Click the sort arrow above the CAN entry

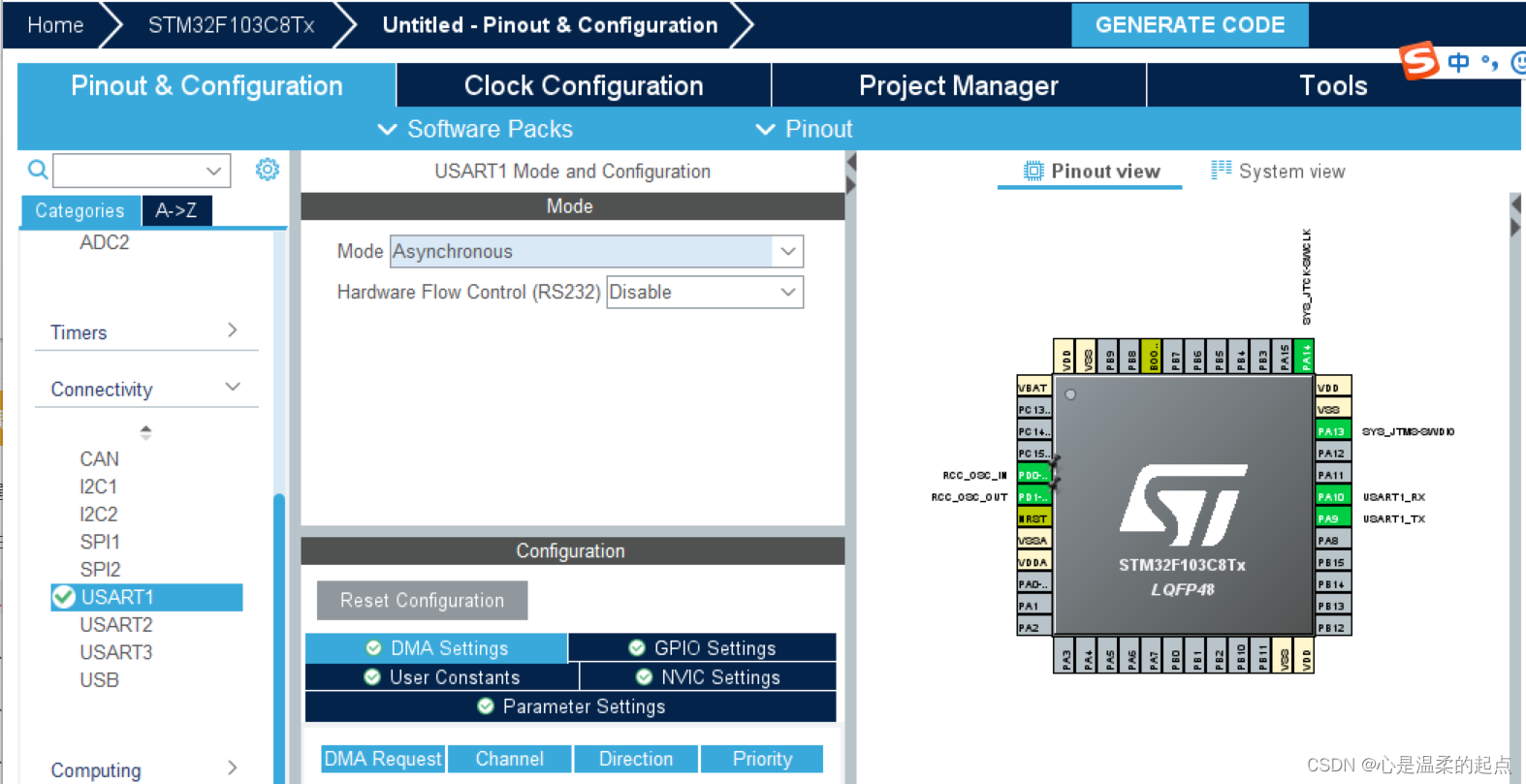(x=145, y=432)
